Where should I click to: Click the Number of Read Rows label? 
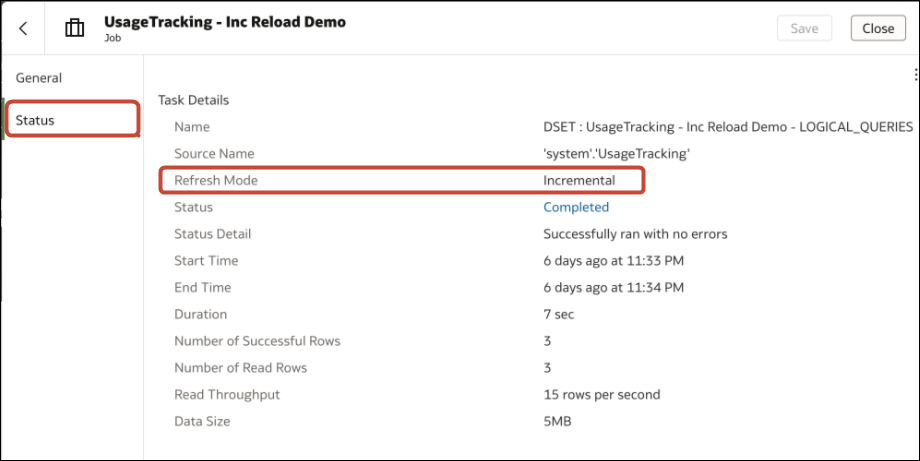tap(240, 368)
